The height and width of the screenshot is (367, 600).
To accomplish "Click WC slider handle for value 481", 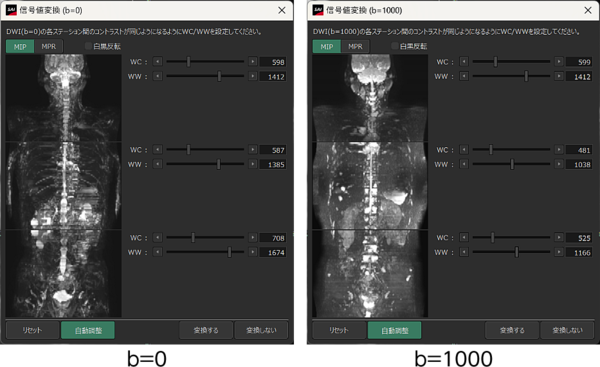I will (x=491, y=149).
